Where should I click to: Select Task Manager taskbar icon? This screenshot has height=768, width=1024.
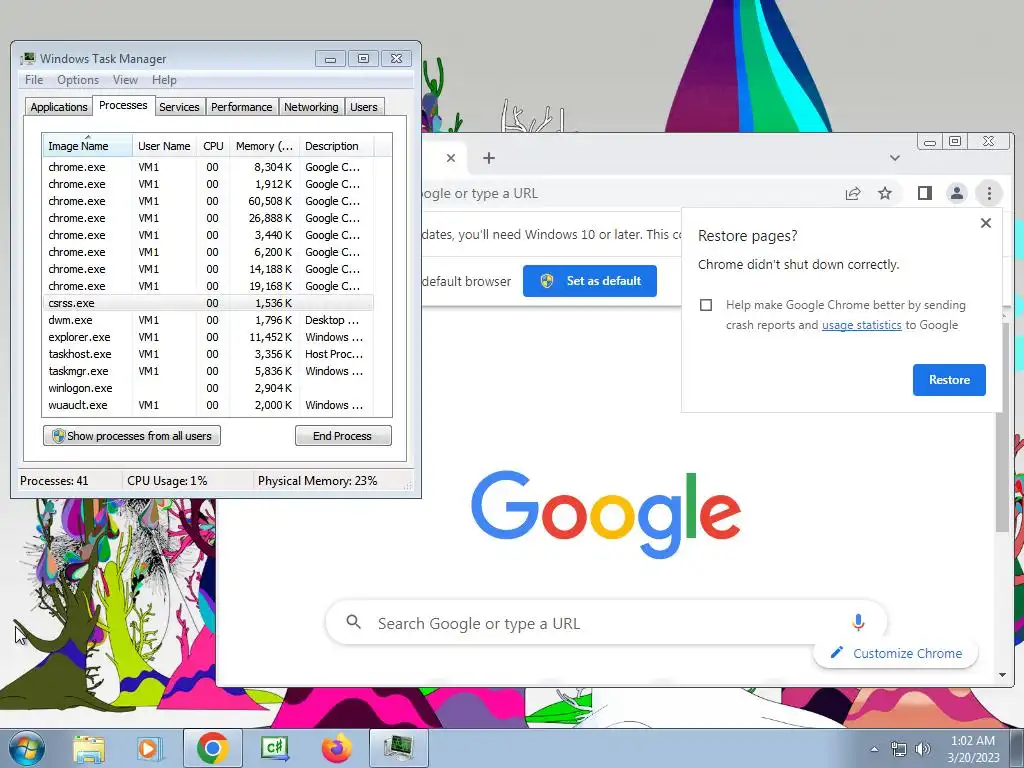398,748
